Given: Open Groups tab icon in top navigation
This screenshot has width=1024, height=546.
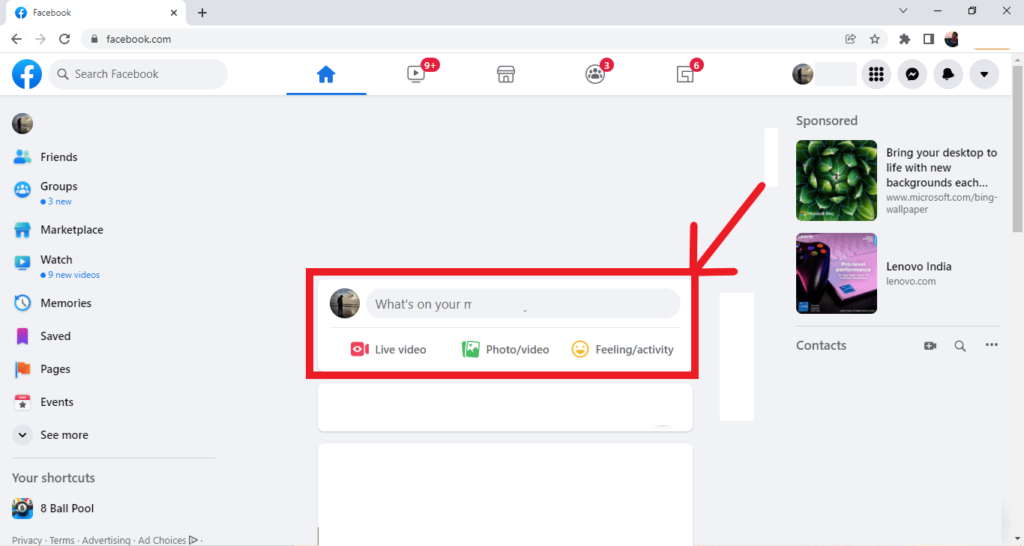Looking at the screenshot, I should [595, 74].
